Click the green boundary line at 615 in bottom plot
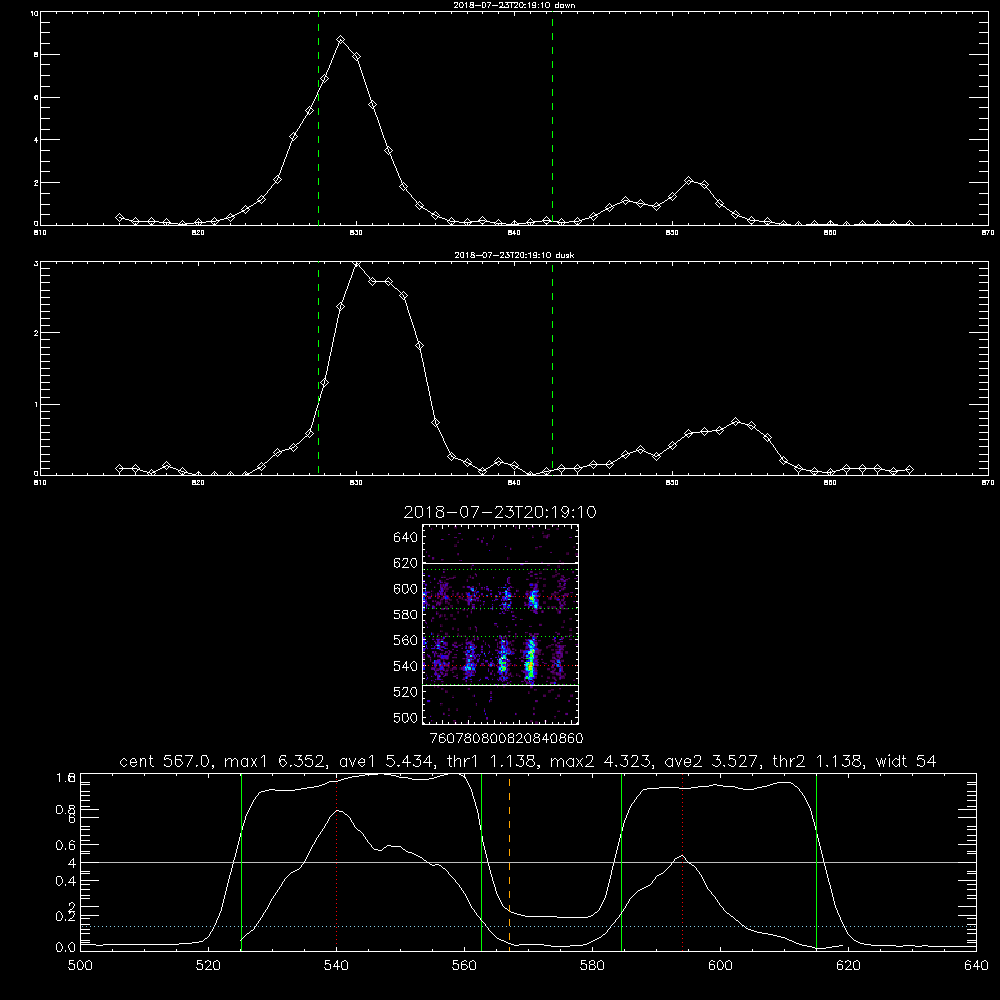1000x1000 pixels. coord(816,861)
